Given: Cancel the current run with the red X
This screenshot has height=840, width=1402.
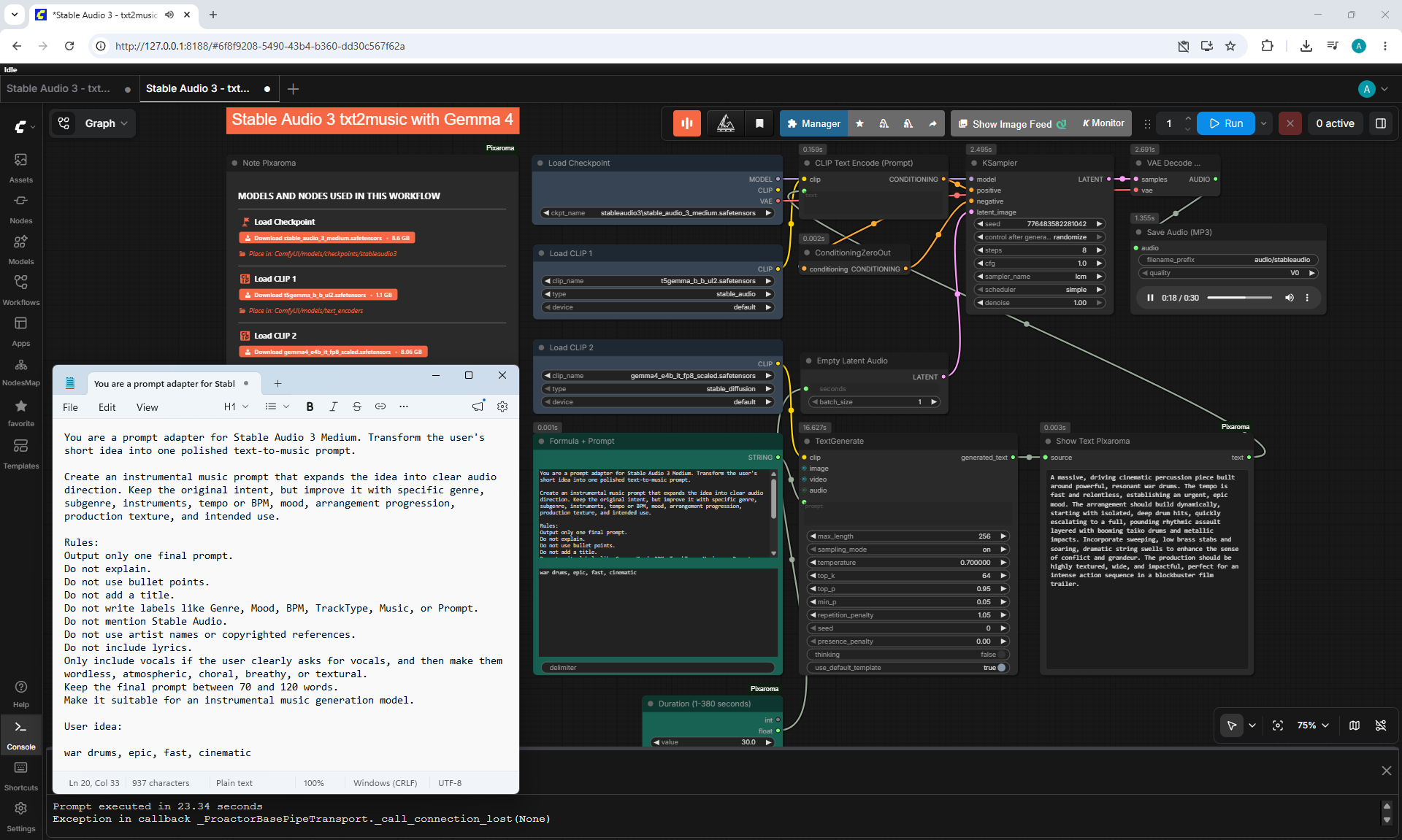Looking at the screenshot, I should pos(1290,123).
